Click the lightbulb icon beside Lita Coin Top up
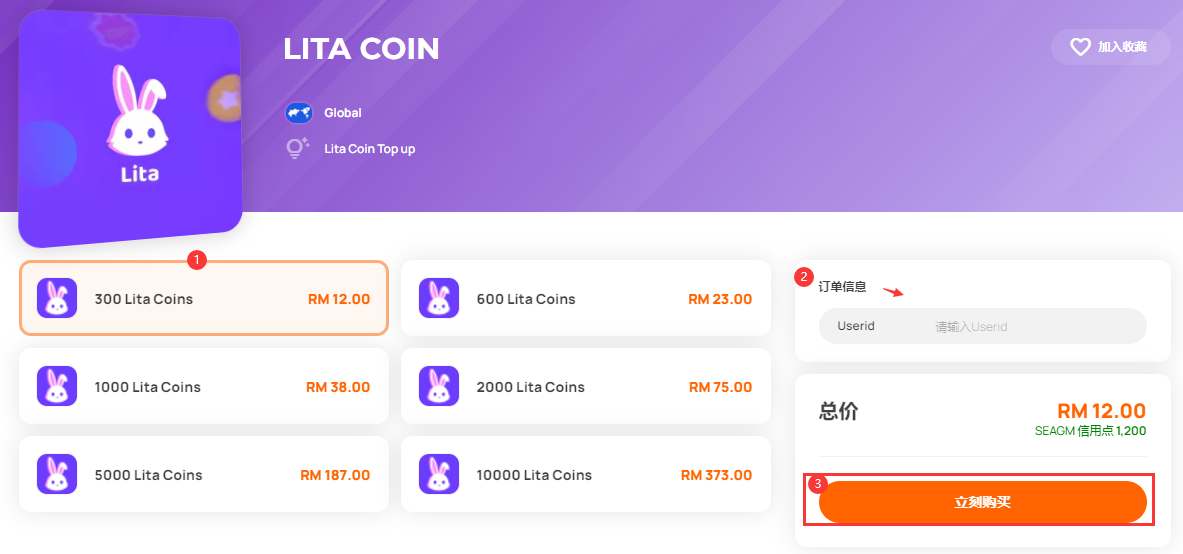 tap(298, 149)
